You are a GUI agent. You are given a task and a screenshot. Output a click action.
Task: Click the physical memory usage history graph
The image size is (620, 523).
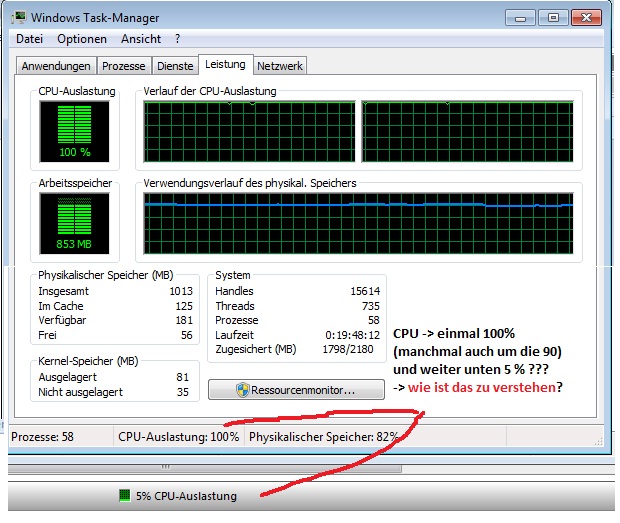click(x=358, y=223)
